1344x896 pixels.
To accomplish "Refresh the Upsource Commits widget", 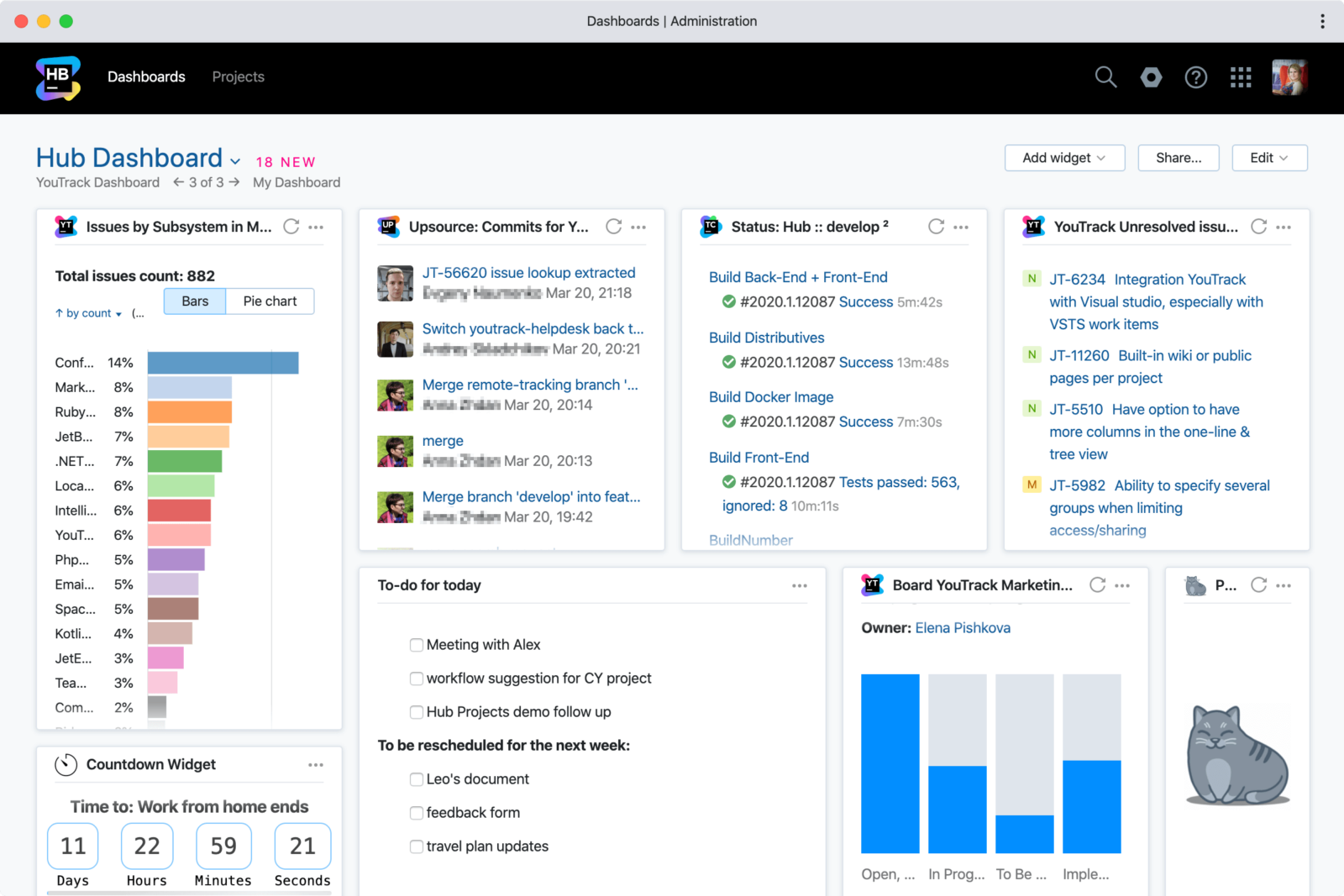I will 614,226.
